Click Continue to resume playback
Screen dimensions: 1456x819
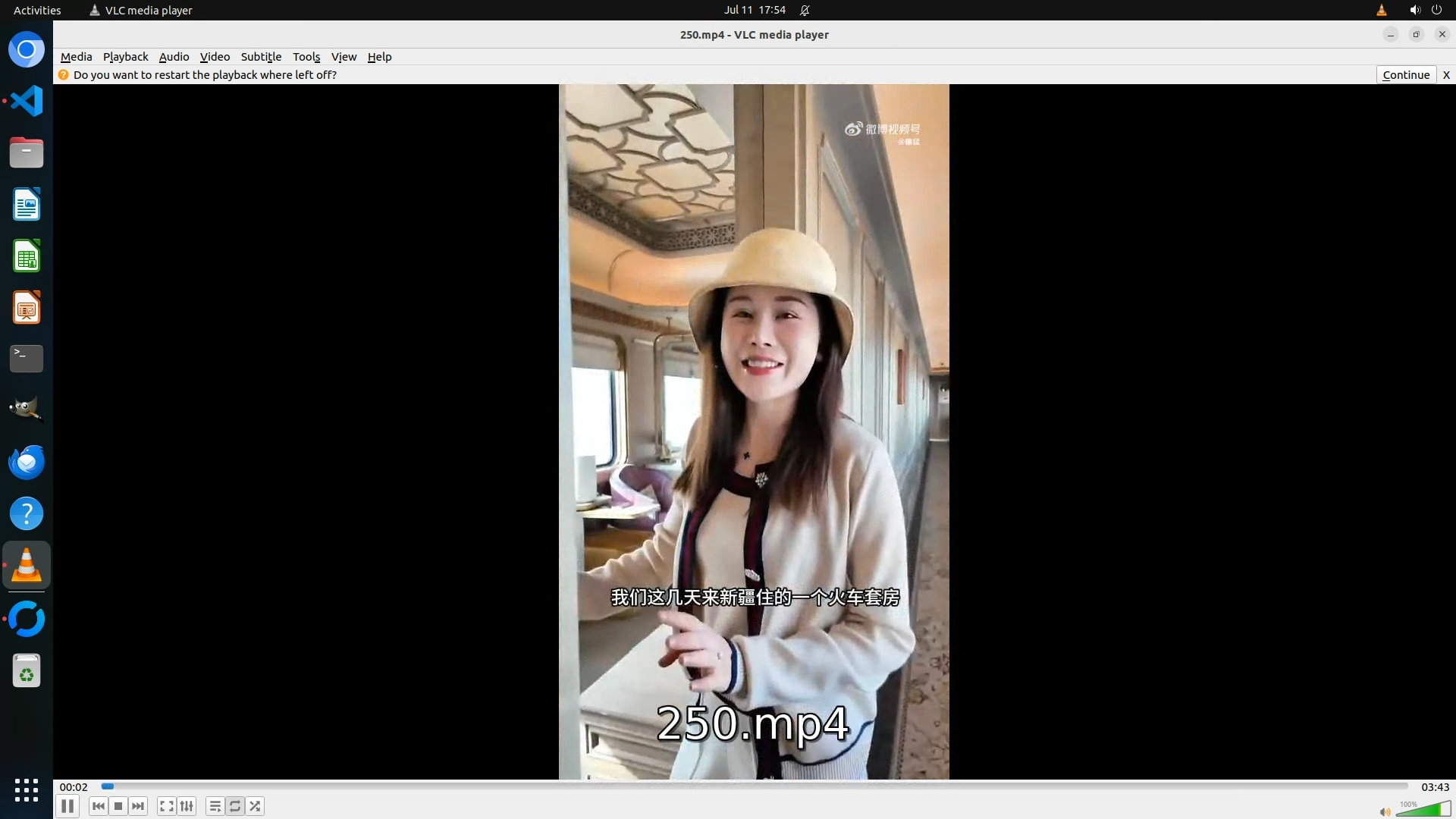[1405, 74]
